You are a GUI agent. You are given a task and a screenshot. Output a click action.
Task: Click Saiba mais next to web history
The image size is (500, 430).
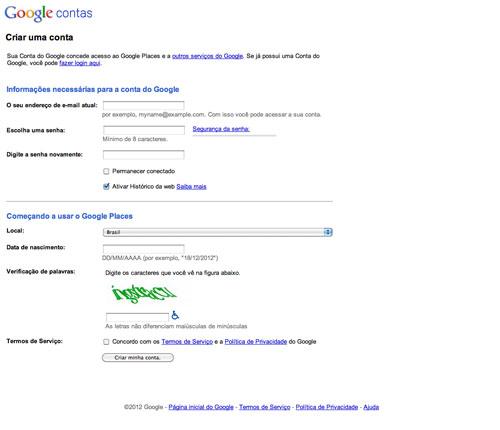[191, 187]
